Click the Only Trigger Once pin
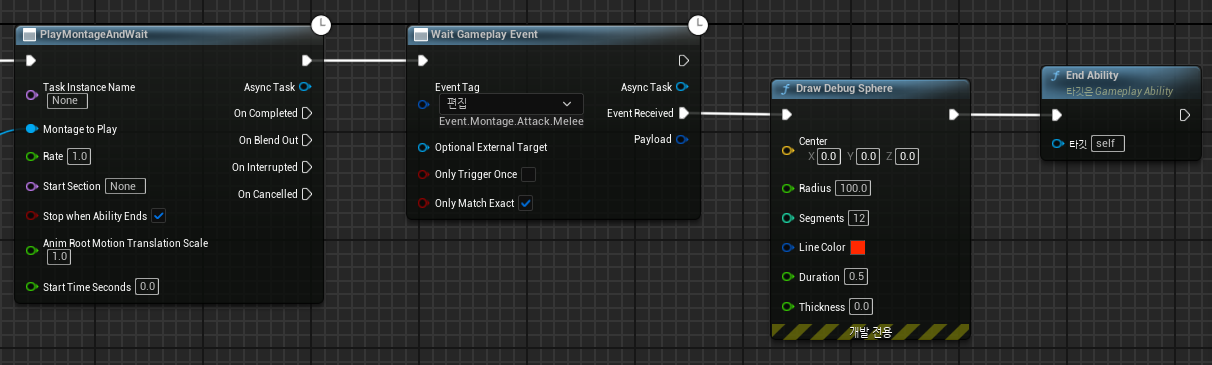This screenshot has height=365, width=1212. [423, 175]
